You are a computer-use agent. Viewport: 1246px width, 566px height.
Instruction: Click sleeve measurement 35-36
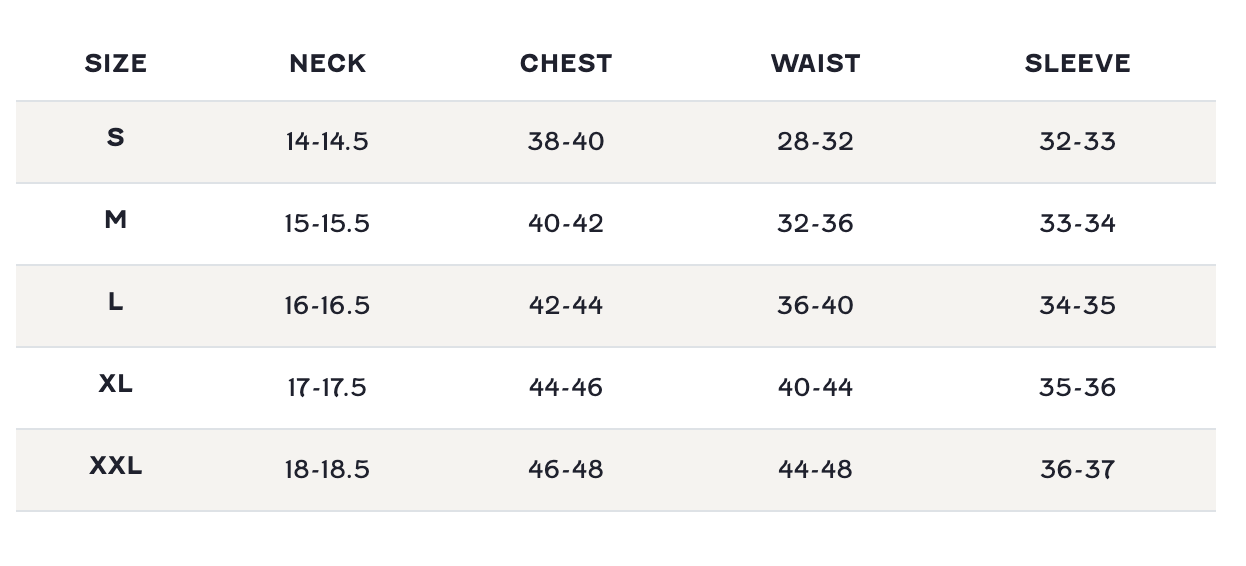[x=1077, y=388]
